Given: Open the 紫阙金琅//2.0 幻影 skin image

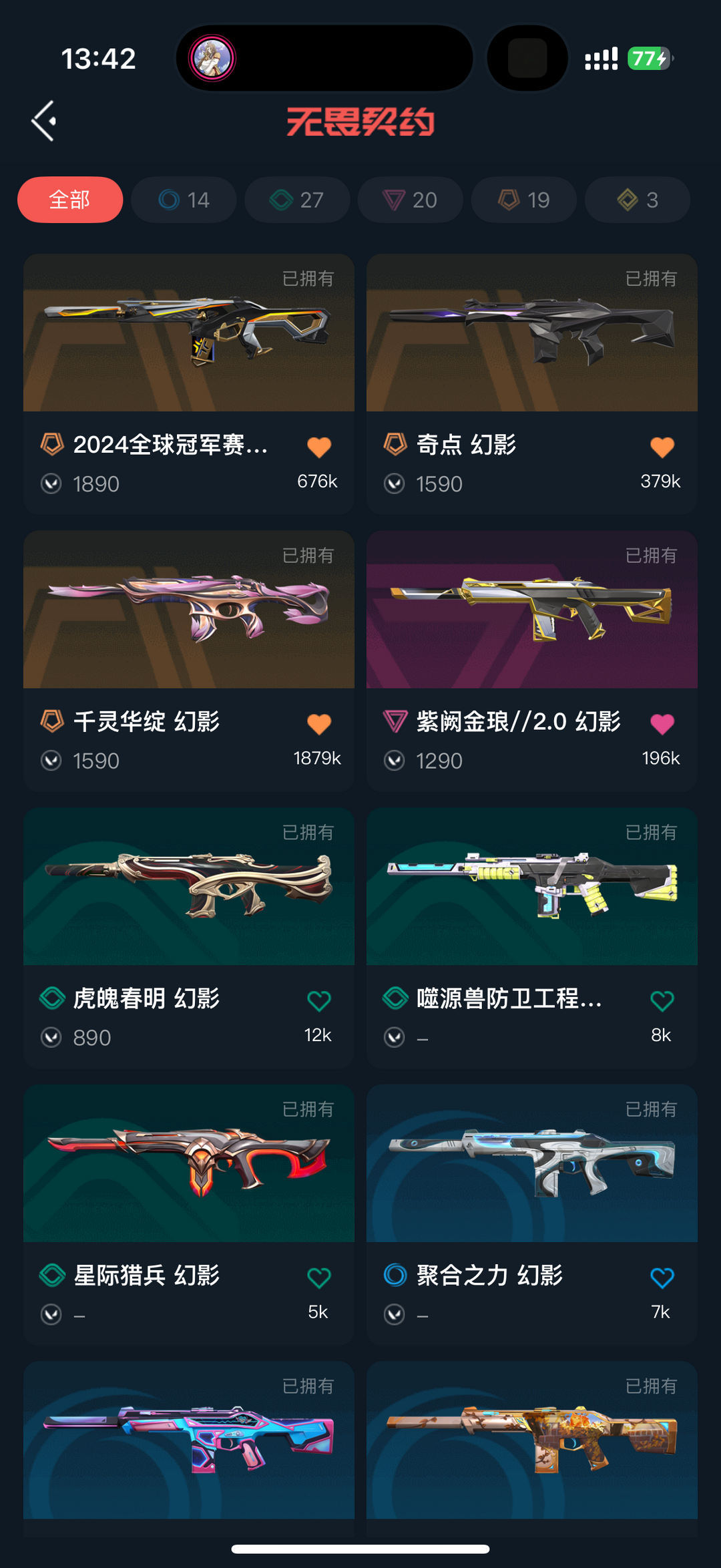Looking at the screenshot, I should (532, 610).
